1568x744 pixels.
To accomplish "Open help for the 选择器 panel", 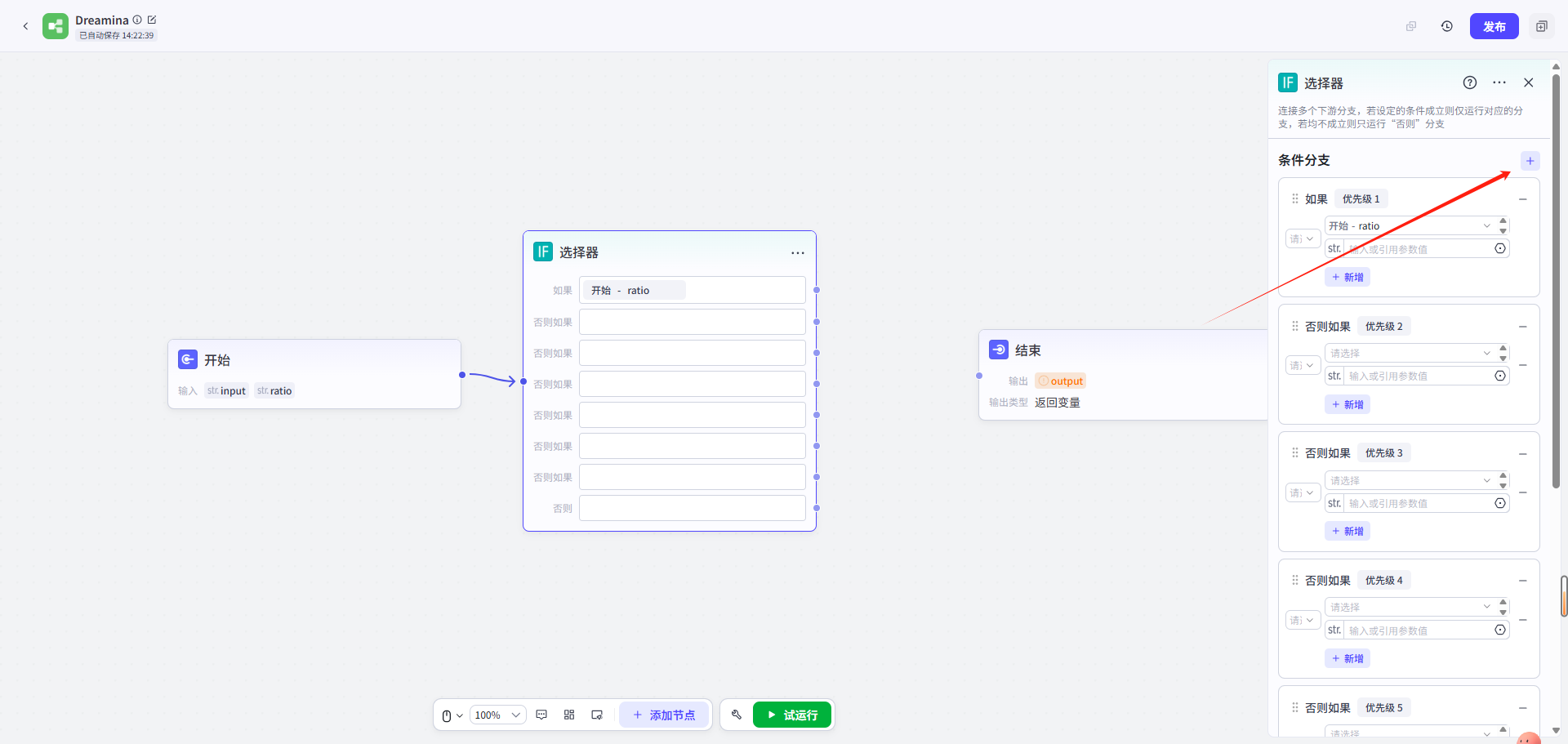I will click(x=1470, y=82).
